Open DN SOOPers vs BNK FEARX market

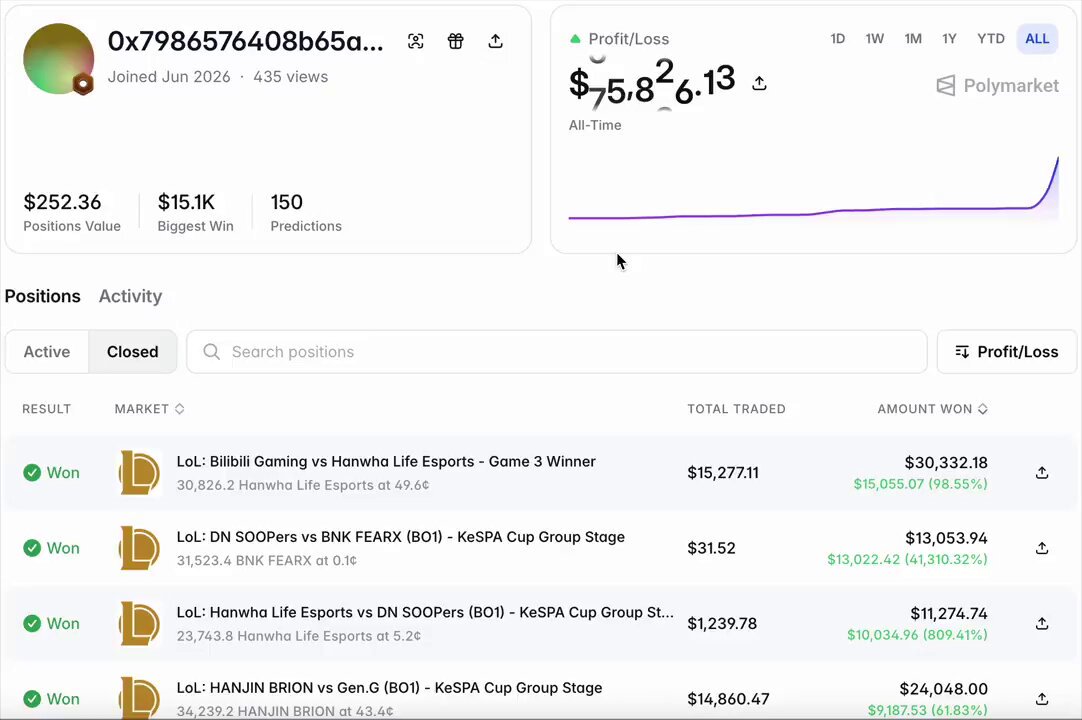(401, 536)
